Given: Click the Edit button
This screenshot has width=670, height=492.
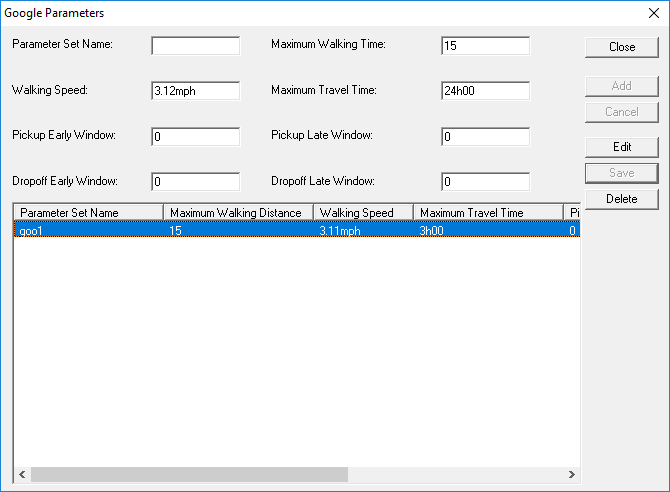Looking at the screenshot, I should [x=622, y=147].
